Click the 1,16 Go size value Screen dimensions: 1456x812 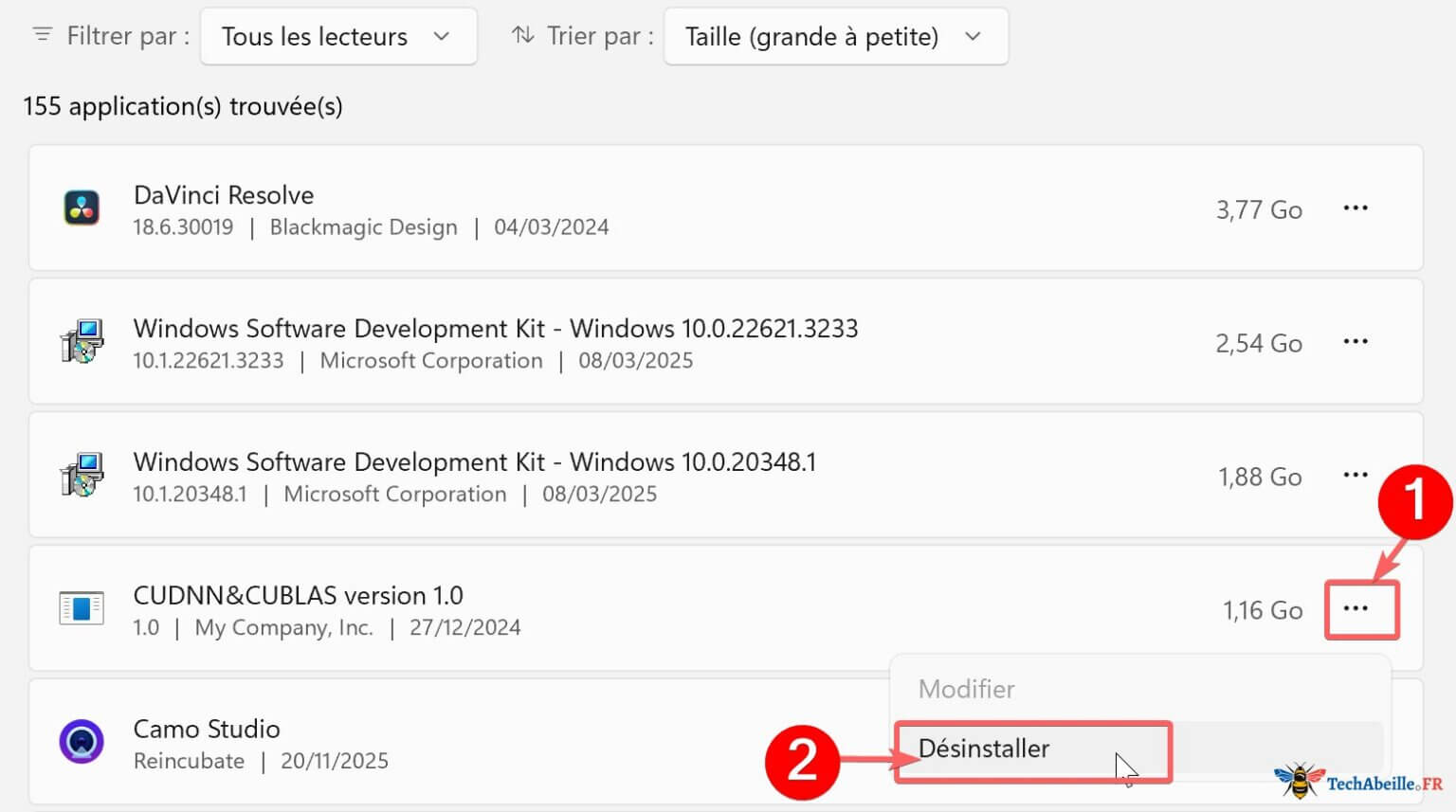coord(1263,610)
